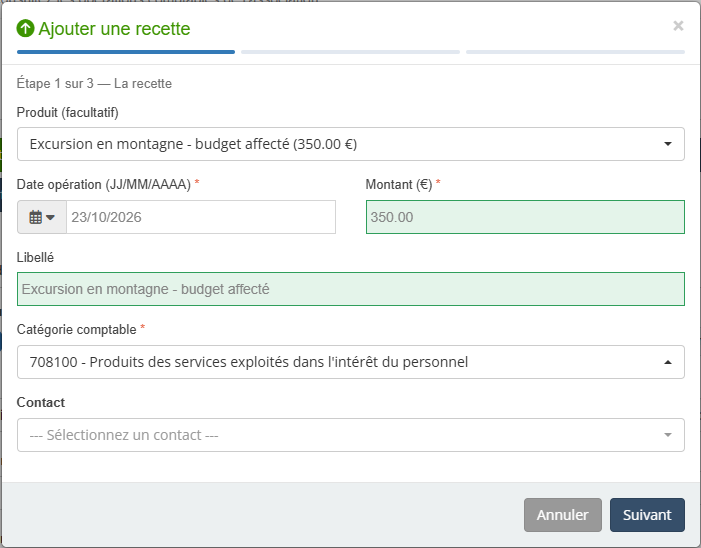Select the third step progress bar
701x548 pixels.
(575, 52)
